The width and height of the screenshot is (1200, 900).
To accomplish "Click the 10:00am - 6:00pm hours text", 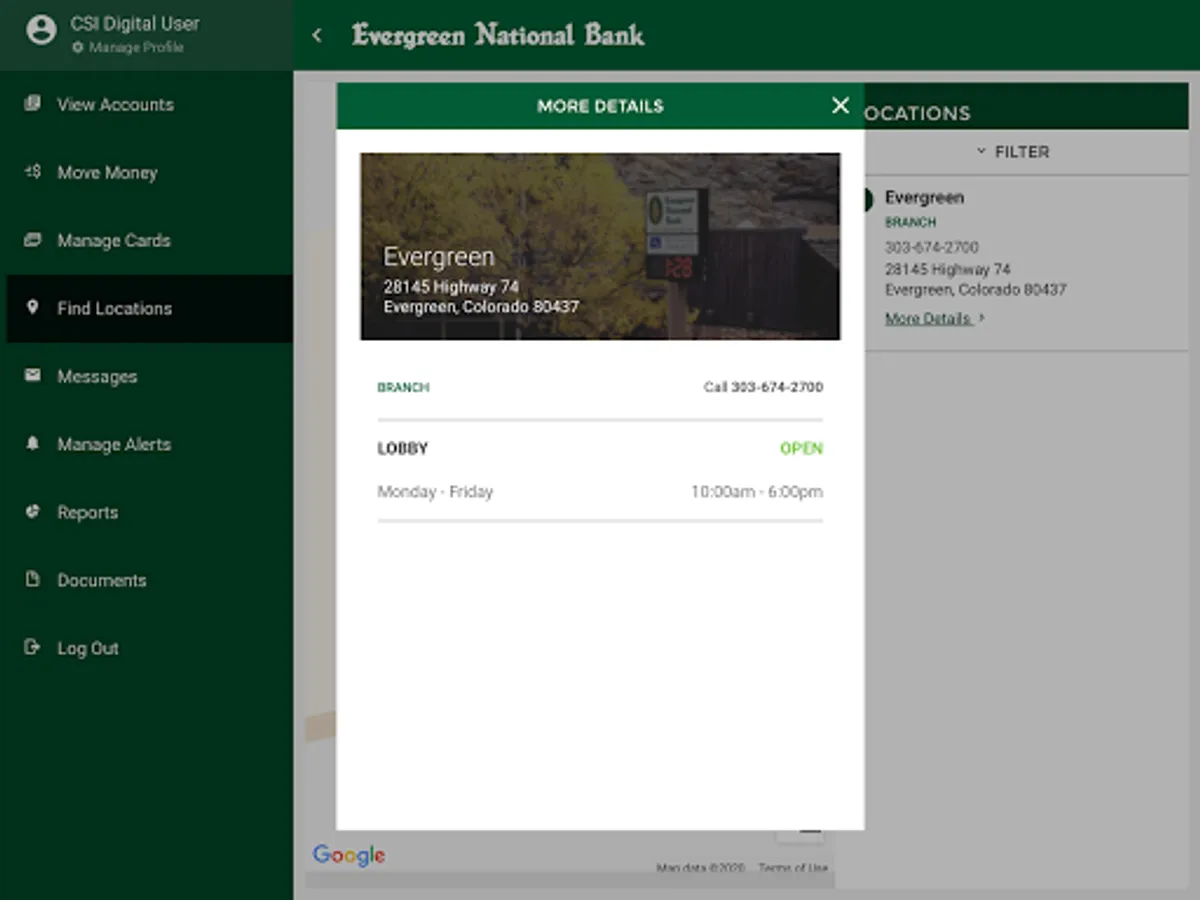I will (757, 492).
